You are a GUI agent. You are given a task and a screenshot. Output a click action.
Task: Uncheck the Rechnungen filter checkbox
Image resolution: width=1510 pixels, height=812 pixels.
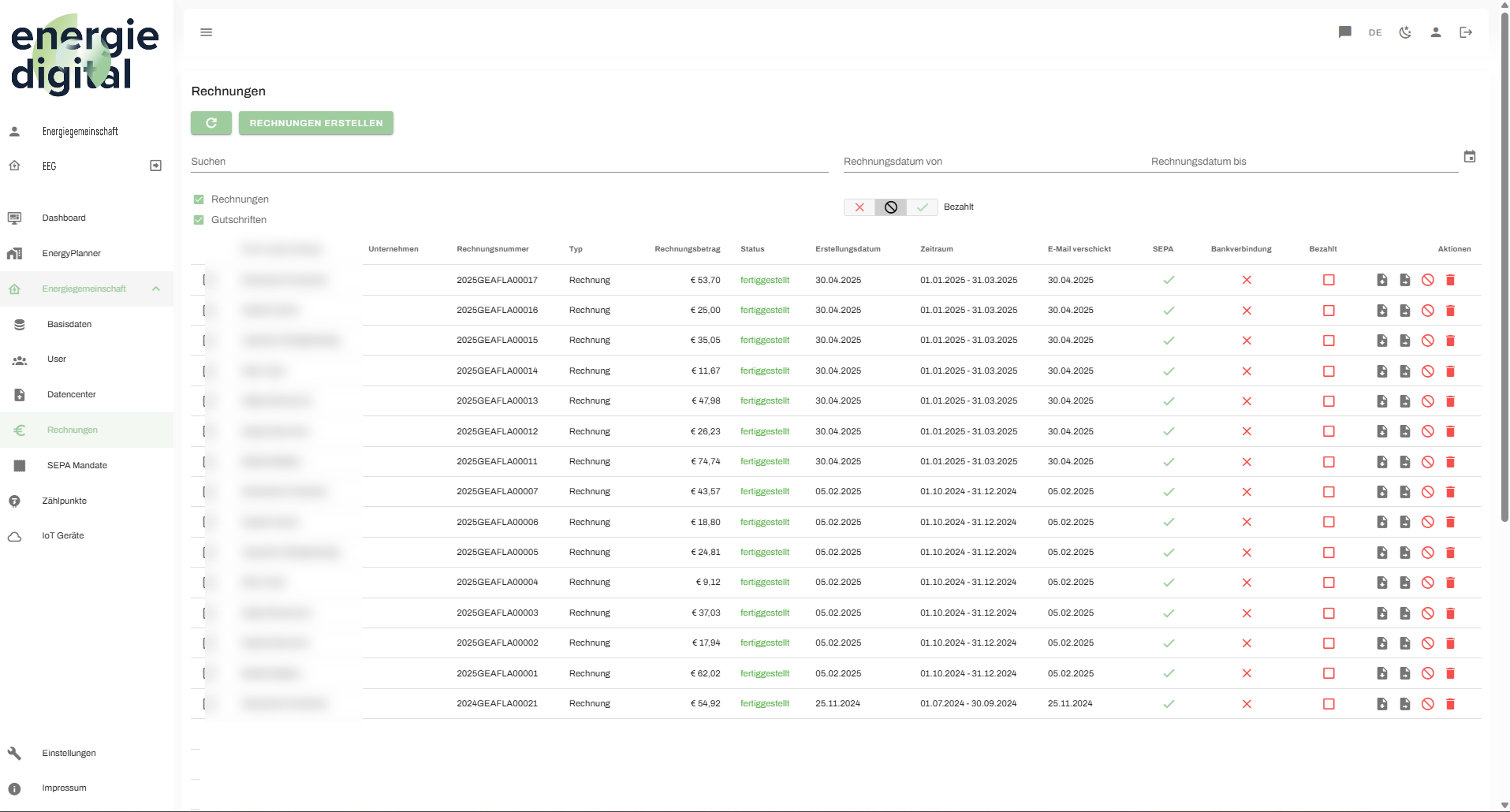199,199
